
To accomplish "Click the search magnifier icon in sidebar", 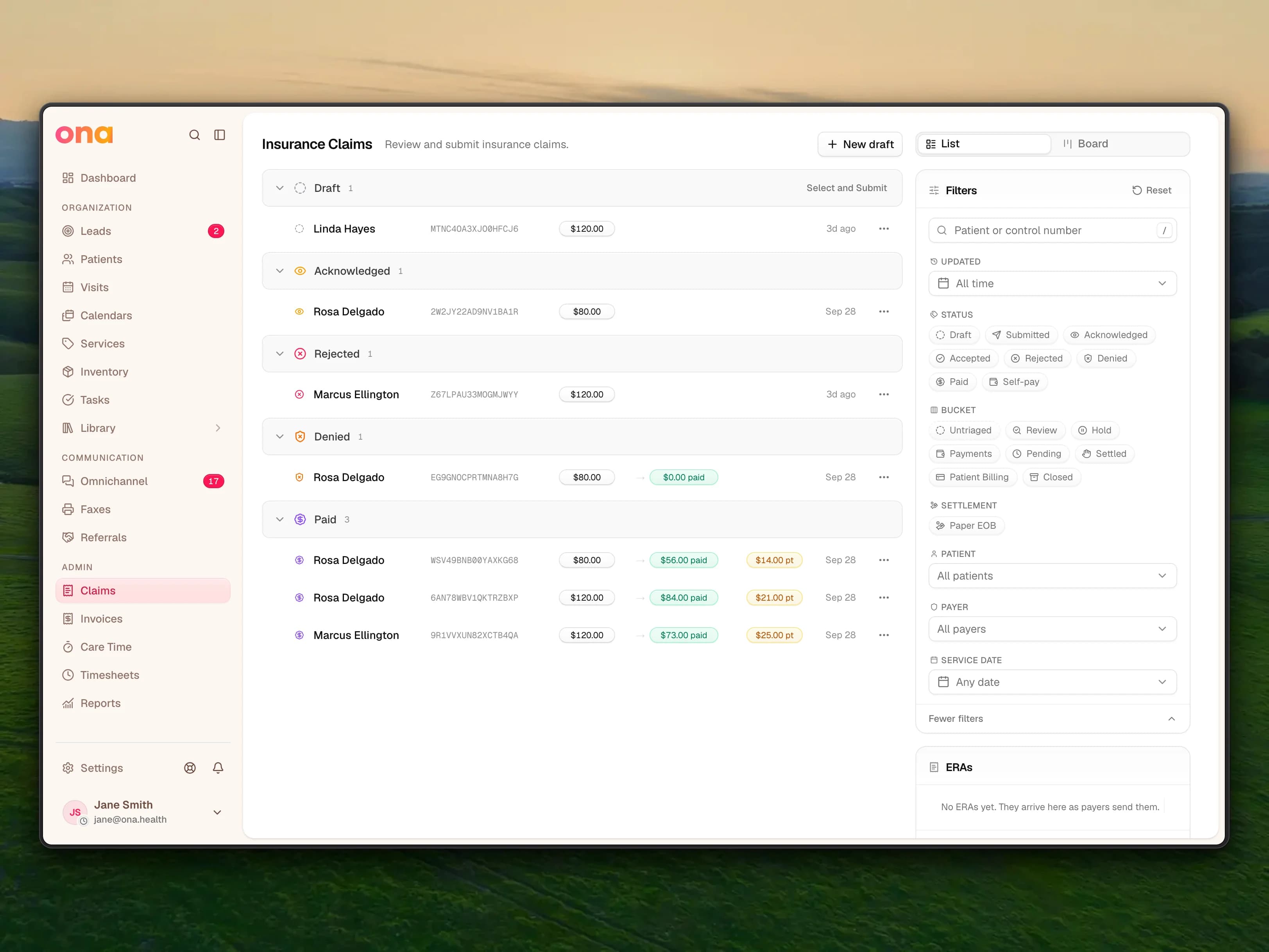I will point(195,135).
